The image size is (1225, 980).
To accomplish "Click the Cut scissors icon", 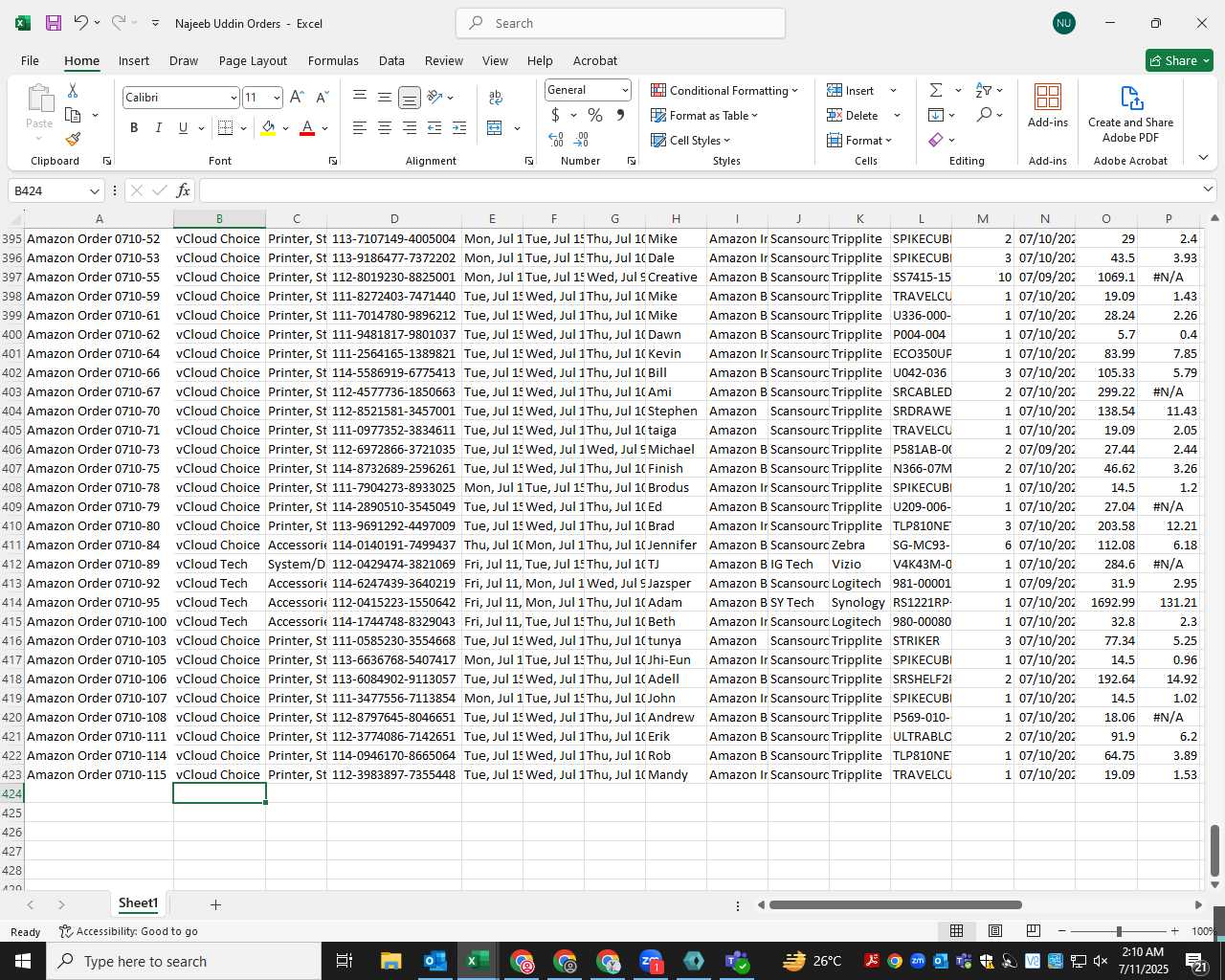I will tap(73, 90).
